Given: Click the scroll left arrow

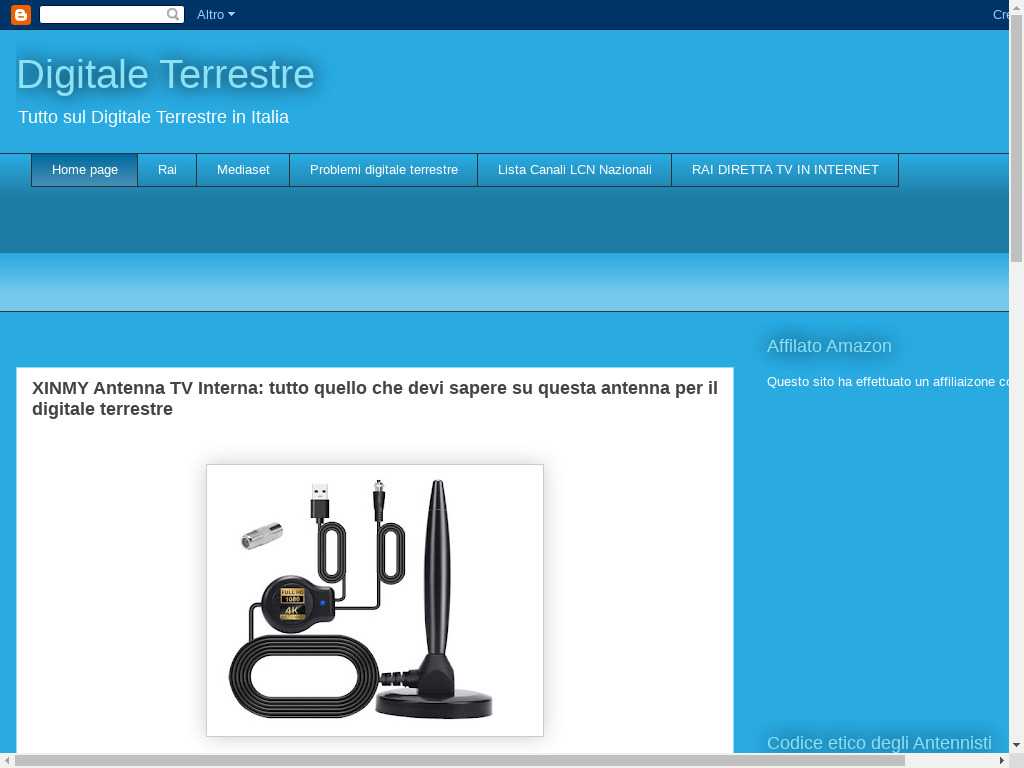Looking at the screenshot, I should point(6,761).
